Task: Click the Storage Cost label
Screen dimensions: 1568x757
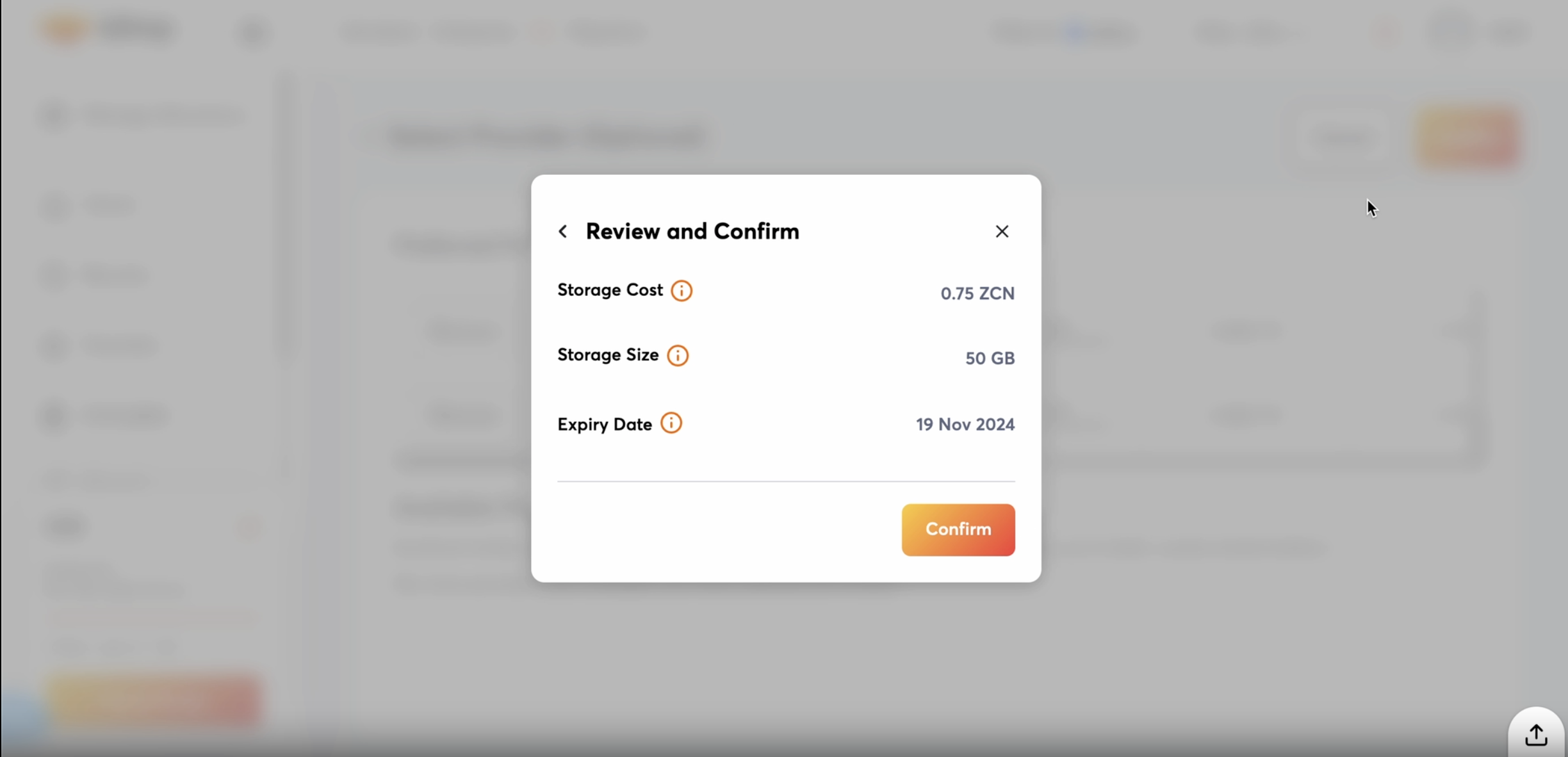Action: [x=610, y=290]
